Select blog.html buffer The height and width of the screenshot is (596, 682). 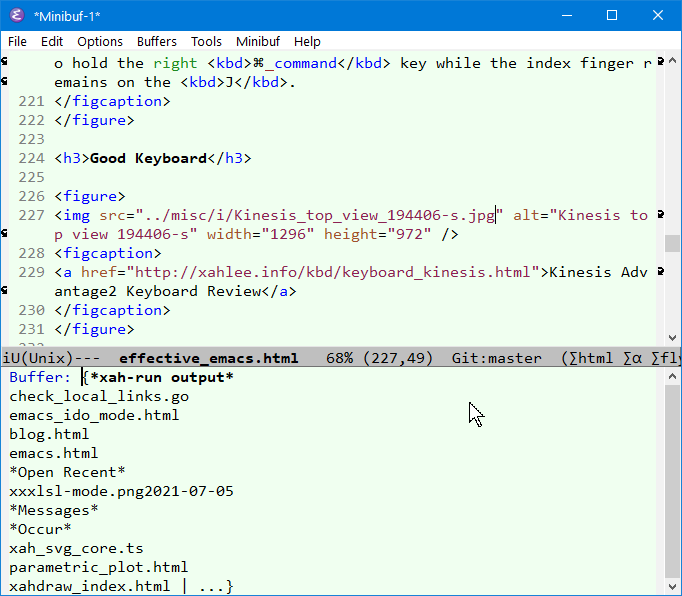coord(49,434)
